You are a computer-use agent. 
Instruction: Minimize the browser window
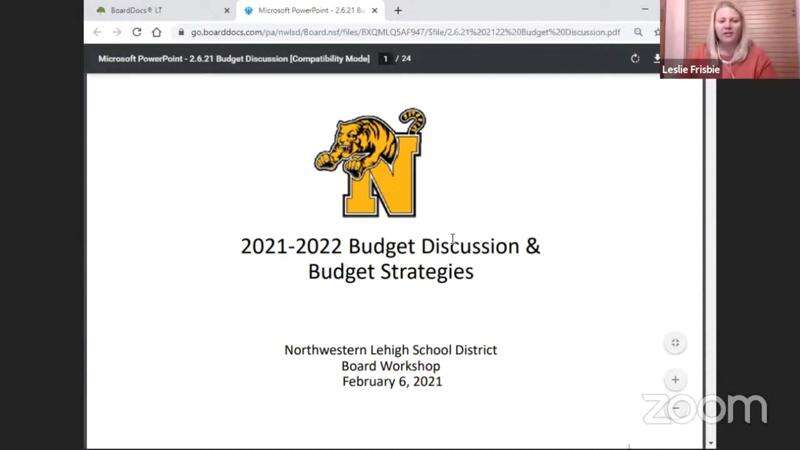tap(645, 9)
